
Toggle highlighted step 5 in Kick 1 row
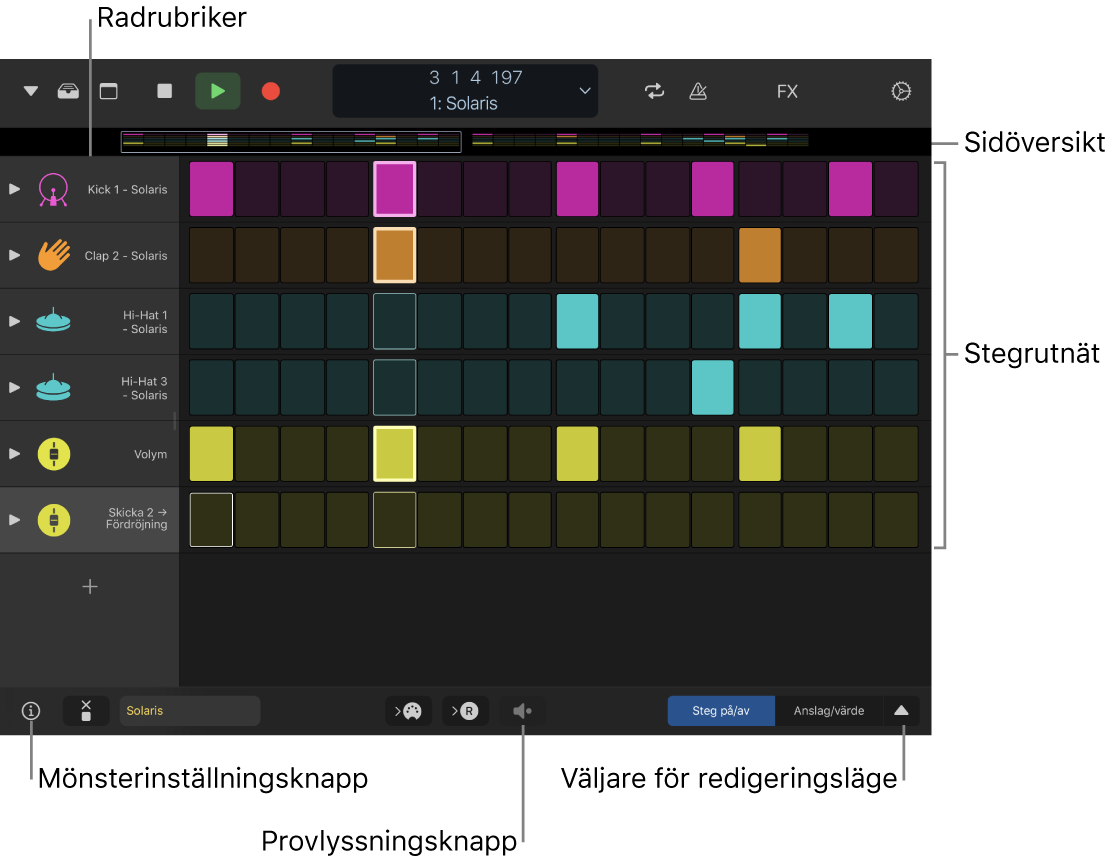click(394, 189)
